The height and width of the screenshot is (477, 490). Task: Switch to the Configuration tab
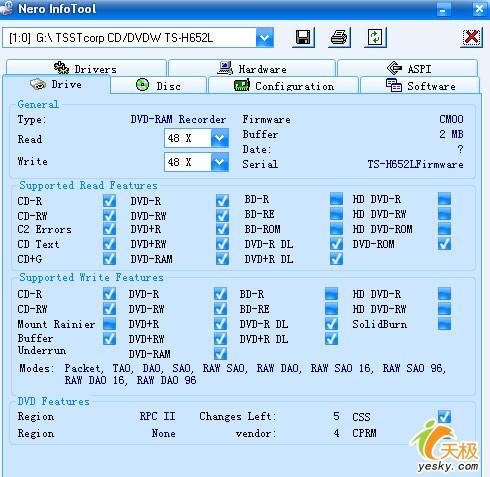[x=284, y=86]
